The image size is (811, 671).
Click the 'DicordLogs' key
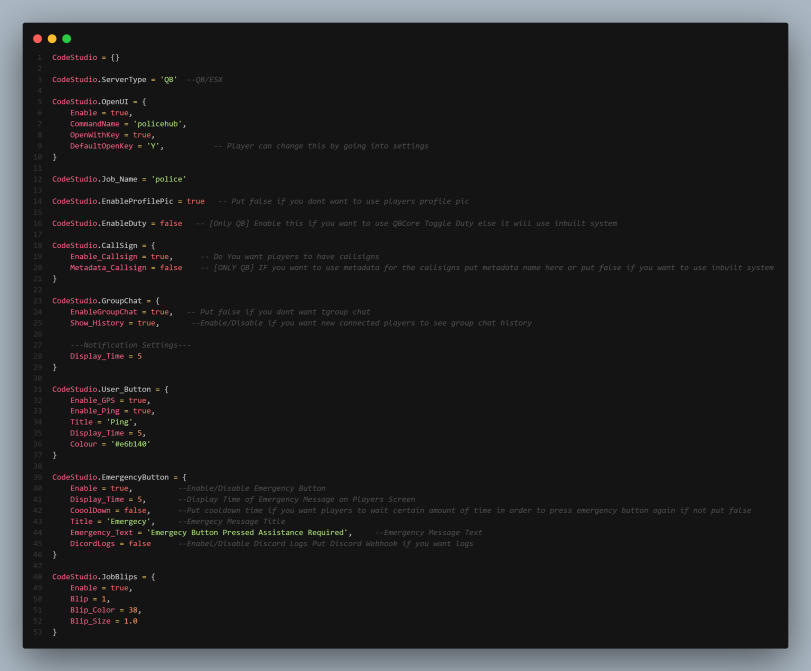93,544
